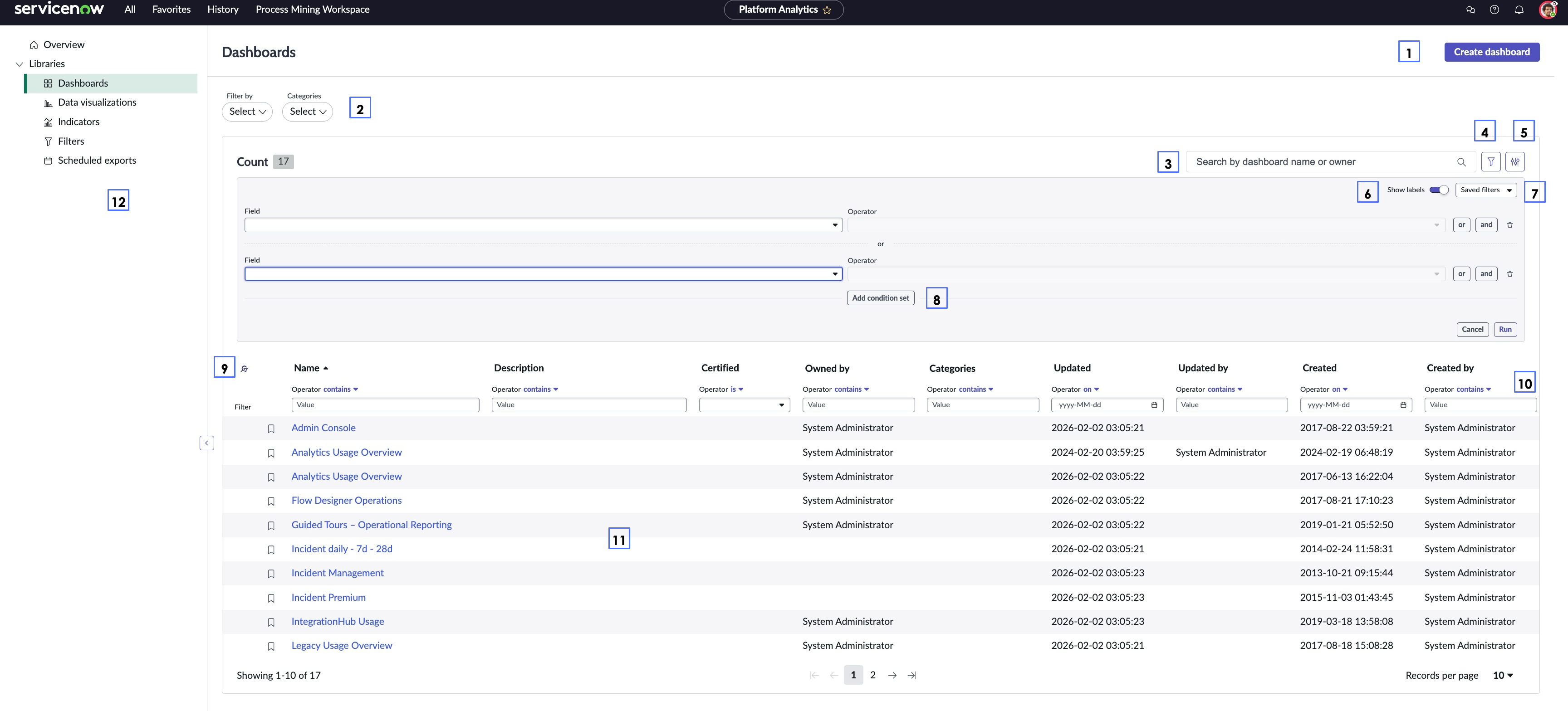
Task: Open the Certified filter value dropdown
Action: tap(745, 405)
